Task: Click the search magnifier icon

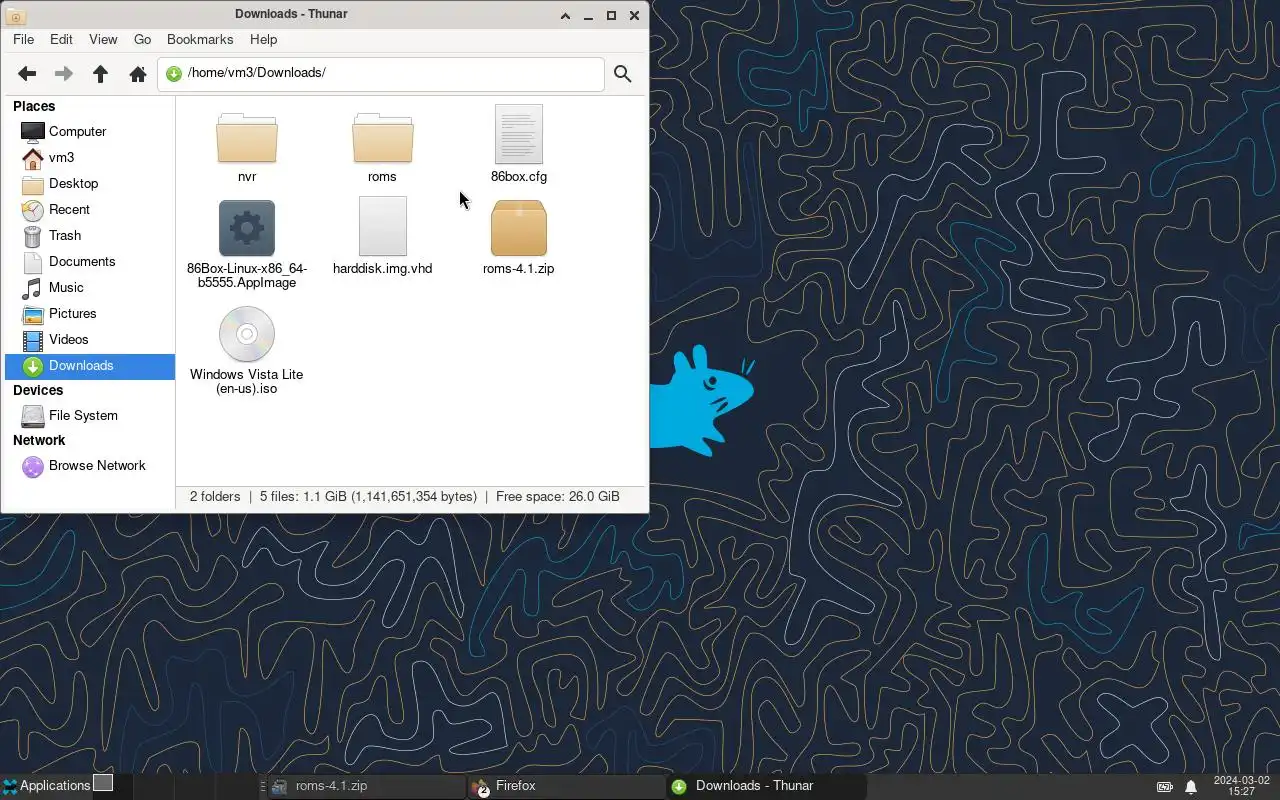Action: [x=622, y=74]
